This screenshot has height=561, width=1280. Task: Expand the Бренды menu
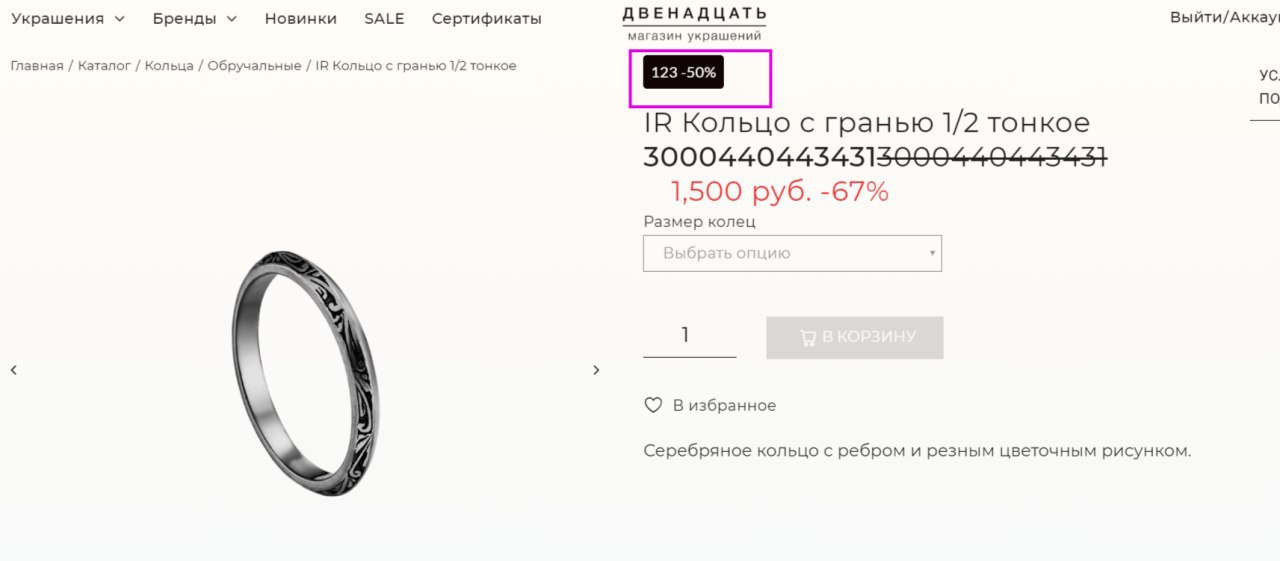195,19
